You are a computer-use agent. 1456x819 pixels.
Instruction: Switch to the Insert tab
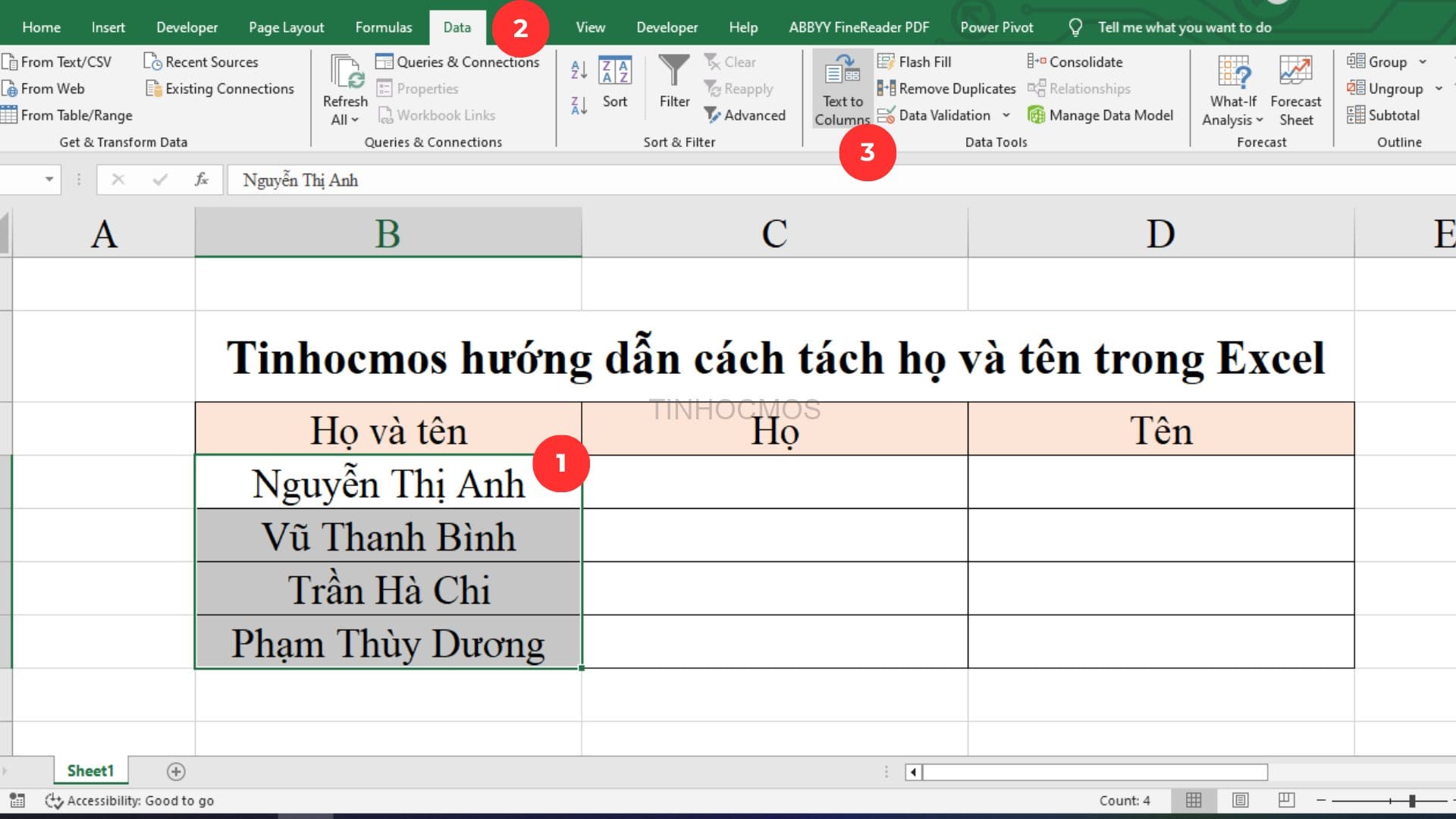(108, 27)
